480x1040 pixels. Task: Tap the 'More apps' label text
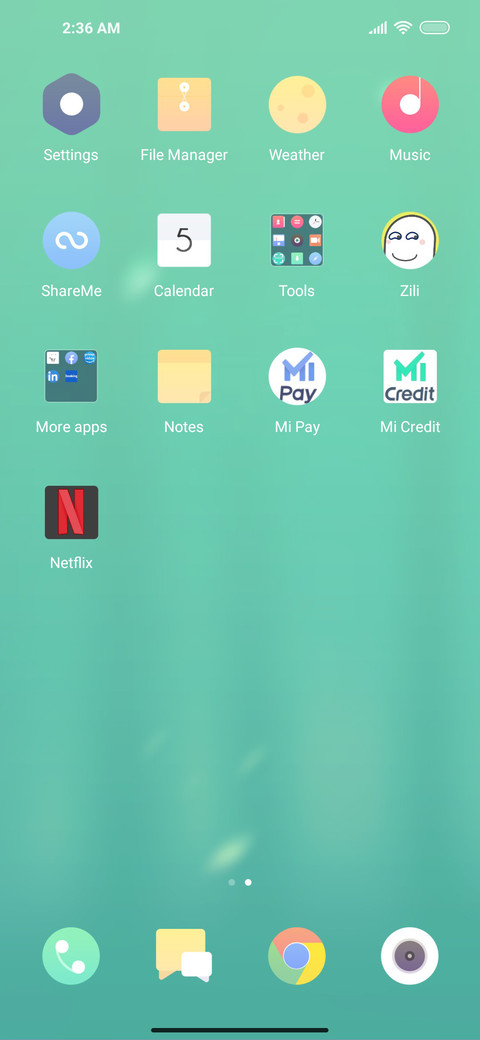click(72, 427)
